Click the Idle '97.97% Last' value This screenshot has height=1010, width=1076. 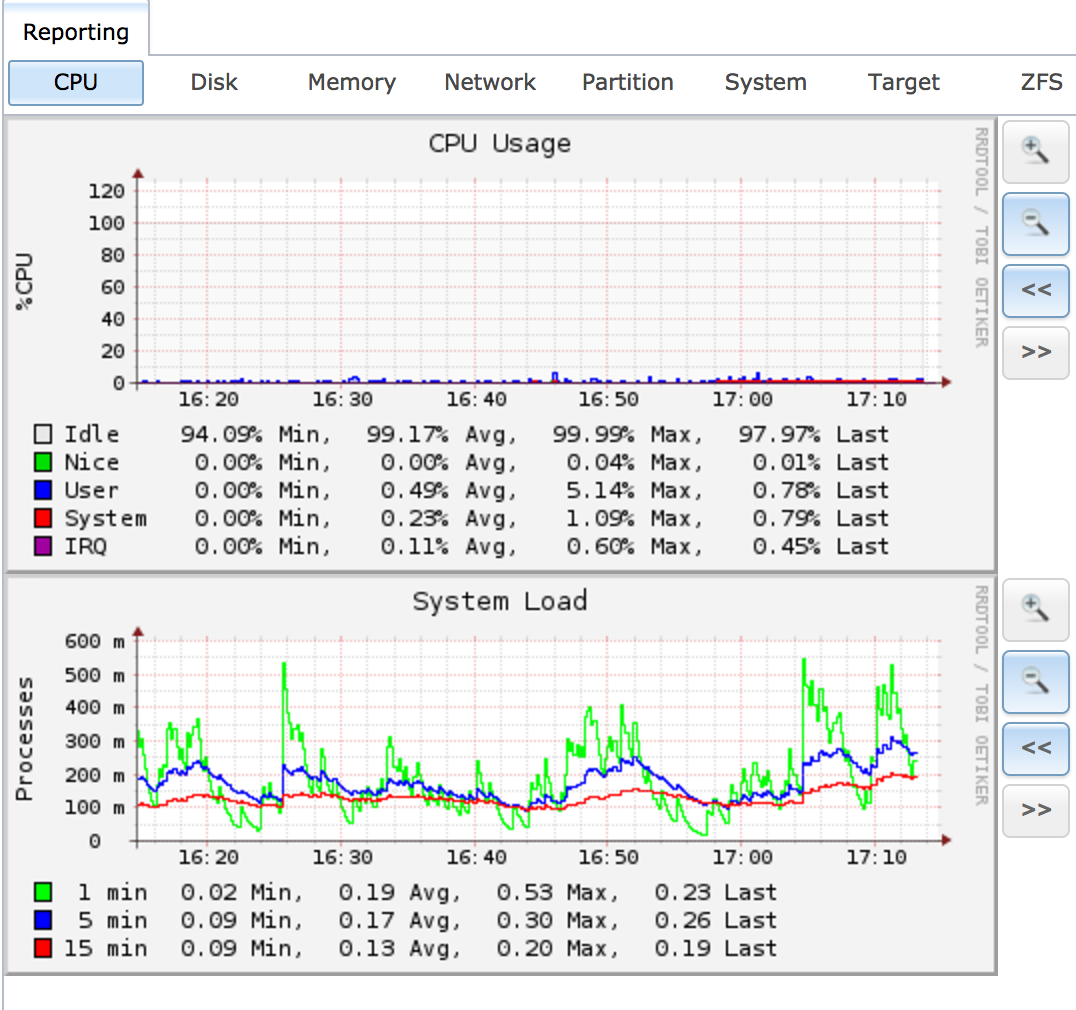(x=813, y=434)
